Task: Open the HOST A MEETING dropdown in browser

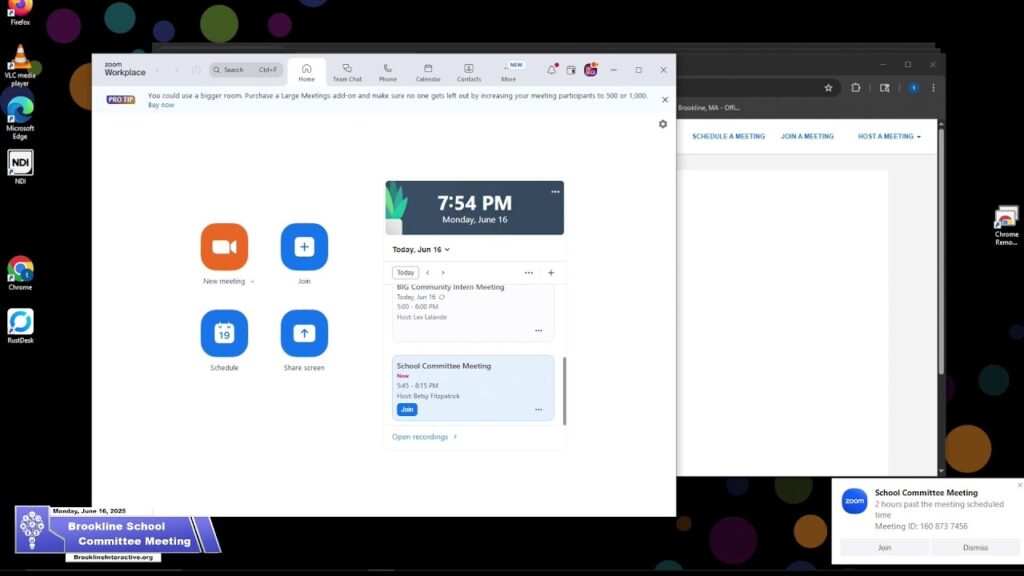Action: 889,136
